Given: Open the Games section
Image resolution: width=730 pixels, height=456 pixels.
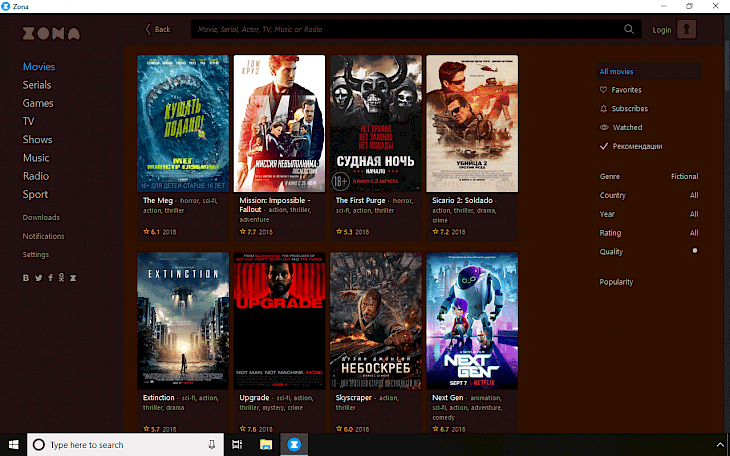Looking at the screenshot, I should [x=38, y=103].
